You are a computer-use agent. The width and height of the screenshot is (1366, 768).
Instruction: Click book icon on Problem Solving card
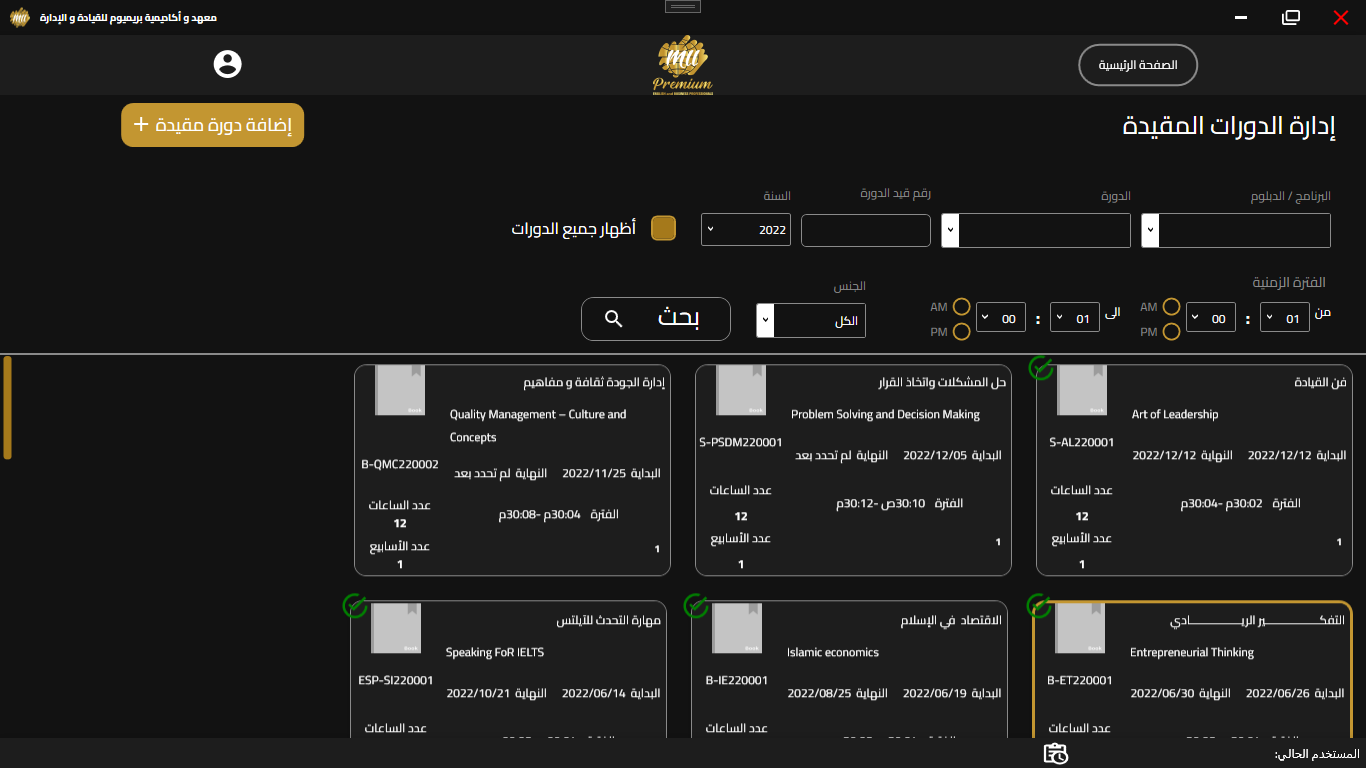(741, 390)
